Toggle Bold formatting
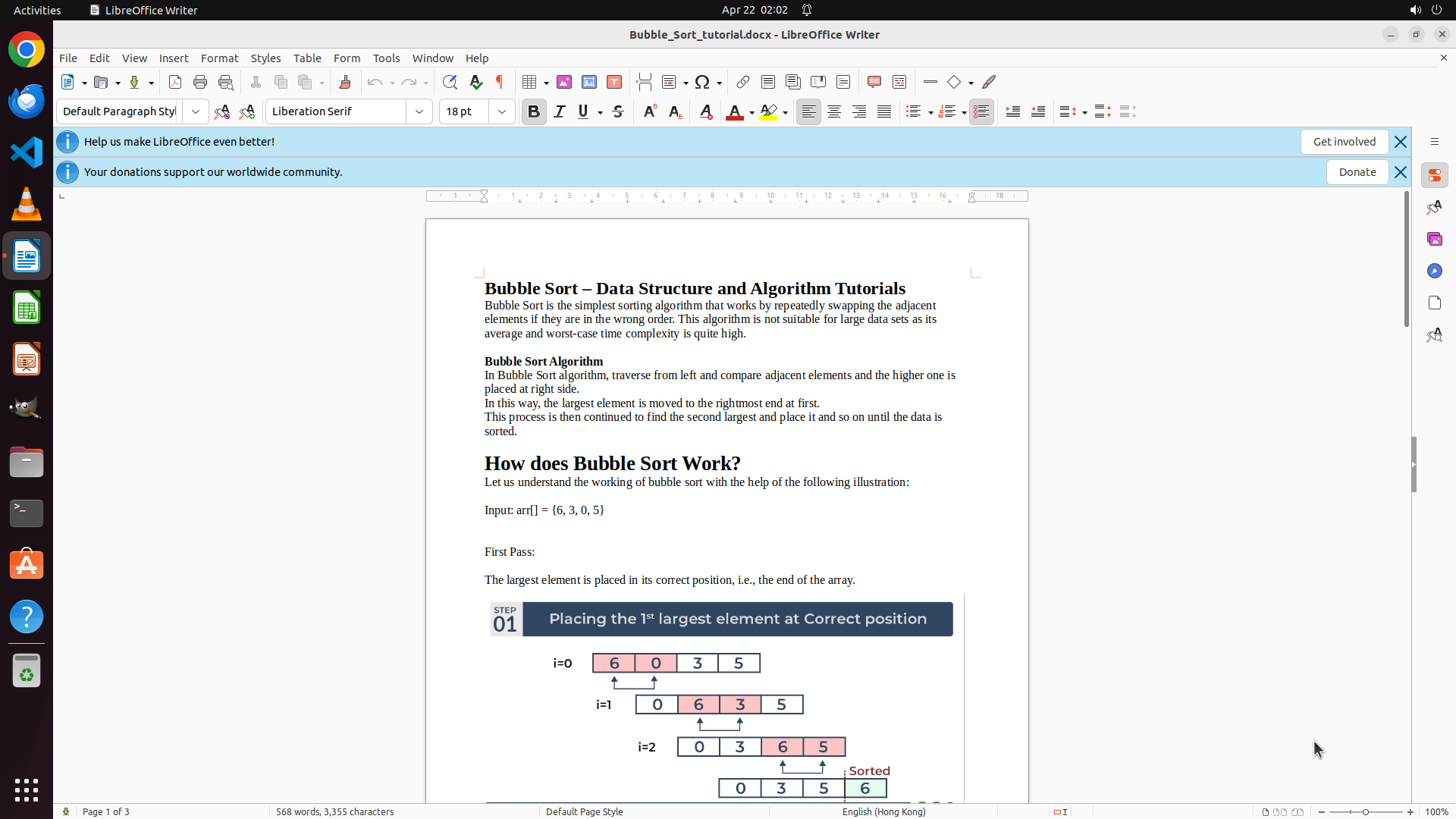 534,111
